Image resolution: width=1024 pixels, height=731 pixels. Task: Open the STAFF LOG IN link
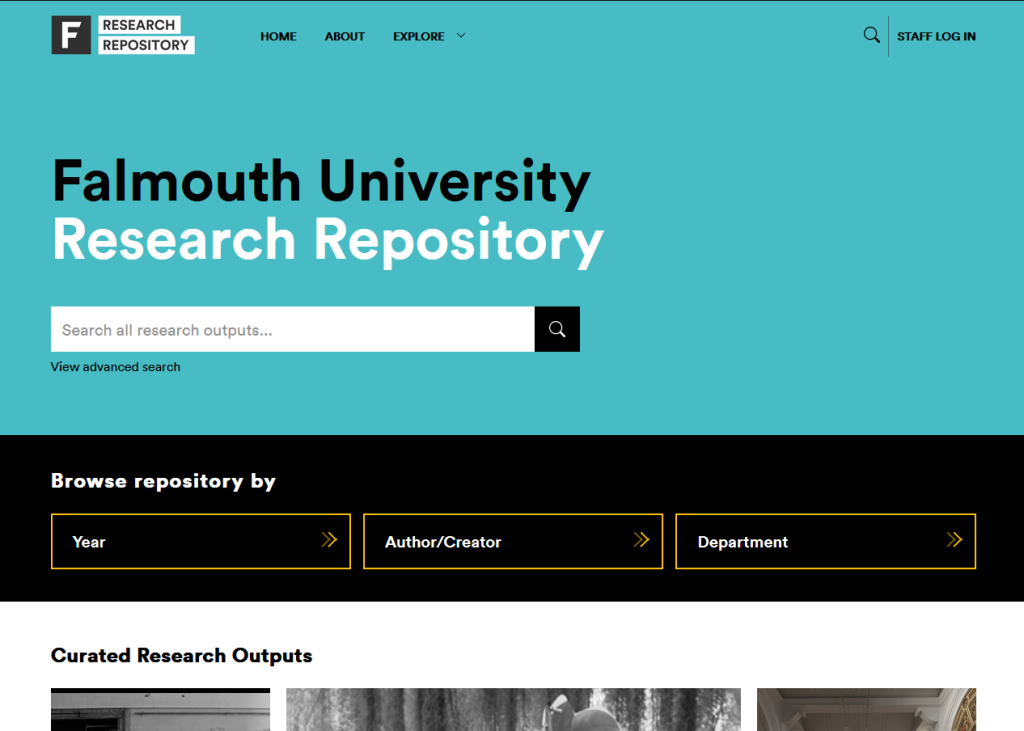tap(936, 36)
